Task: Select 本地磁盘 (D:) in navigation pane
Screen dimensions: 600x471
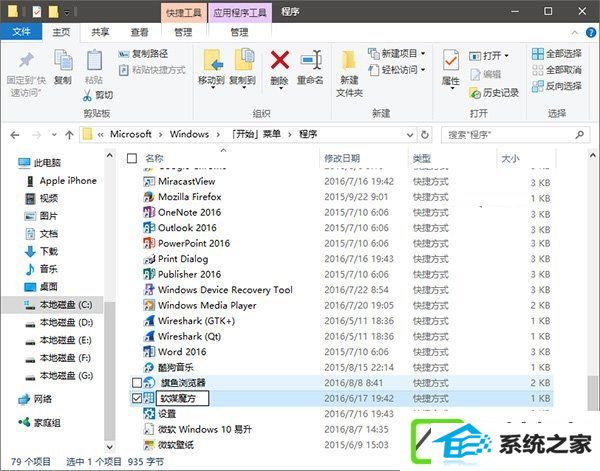Action: coord(60,323)
